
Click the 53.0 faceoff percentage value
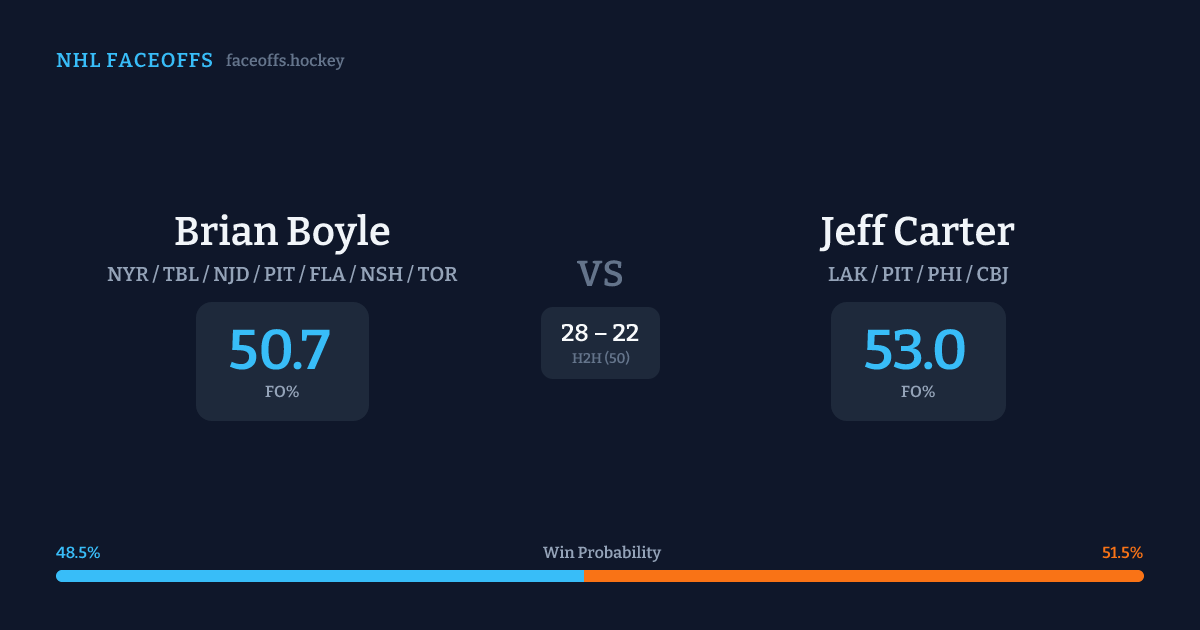click(x=915, y=349)
